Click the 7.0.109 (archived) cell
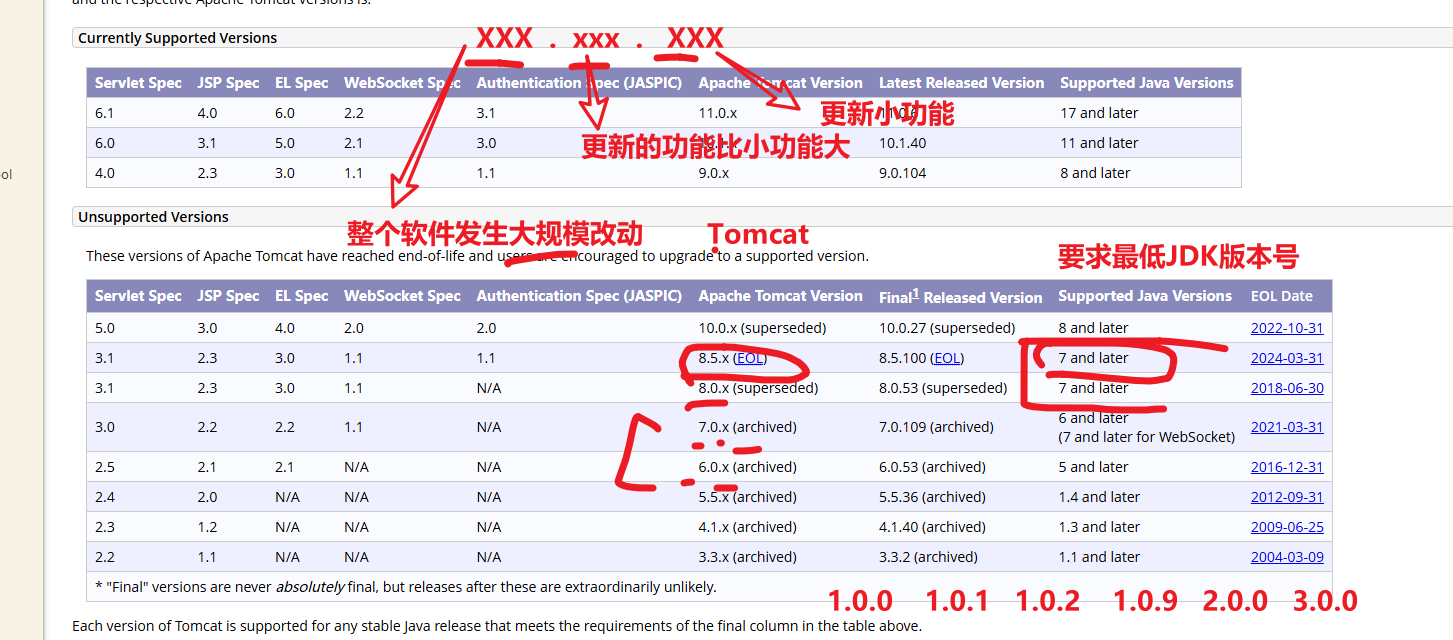Screen dimensions: 1453x640 click(x=936, y=427)
